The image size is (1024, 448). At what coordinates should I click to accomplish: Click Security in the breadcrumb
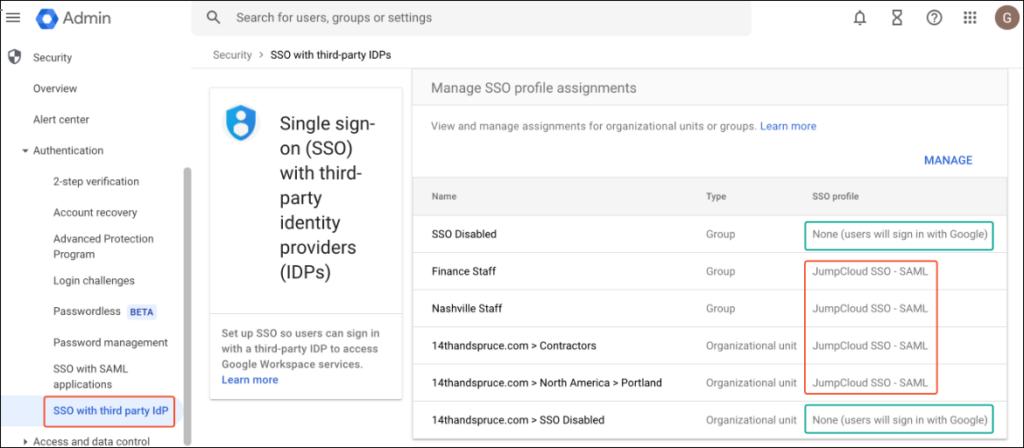232,55
